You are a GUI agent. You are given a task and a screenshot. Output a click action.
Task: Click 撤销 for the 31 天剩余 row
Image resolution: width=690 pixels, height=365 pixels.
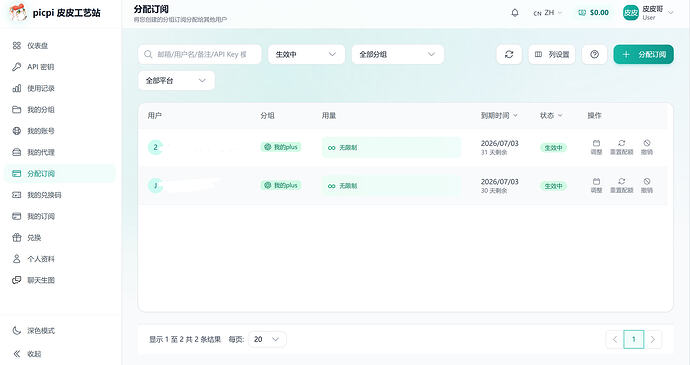[647, 147]
